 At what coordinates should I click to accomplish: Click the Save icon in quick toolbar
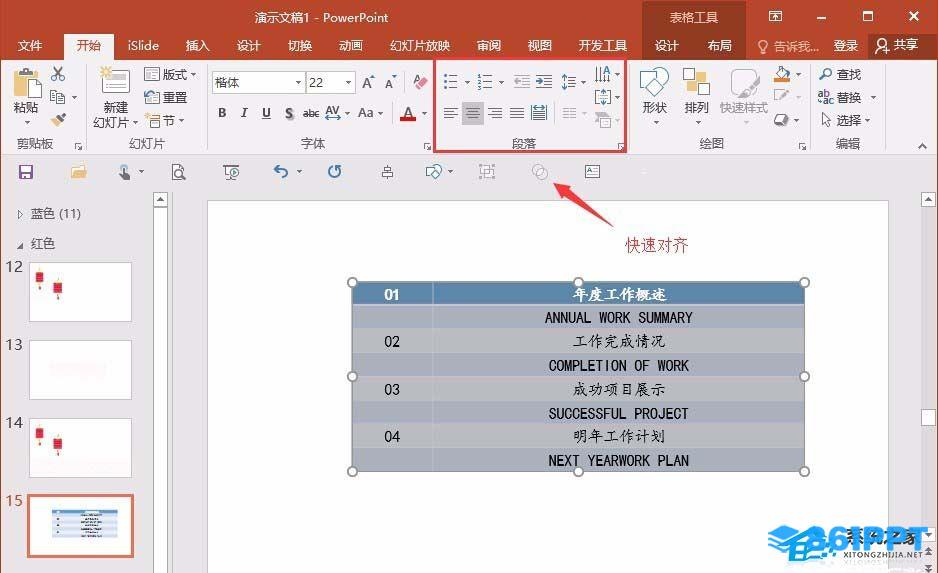tap(26, 172)
